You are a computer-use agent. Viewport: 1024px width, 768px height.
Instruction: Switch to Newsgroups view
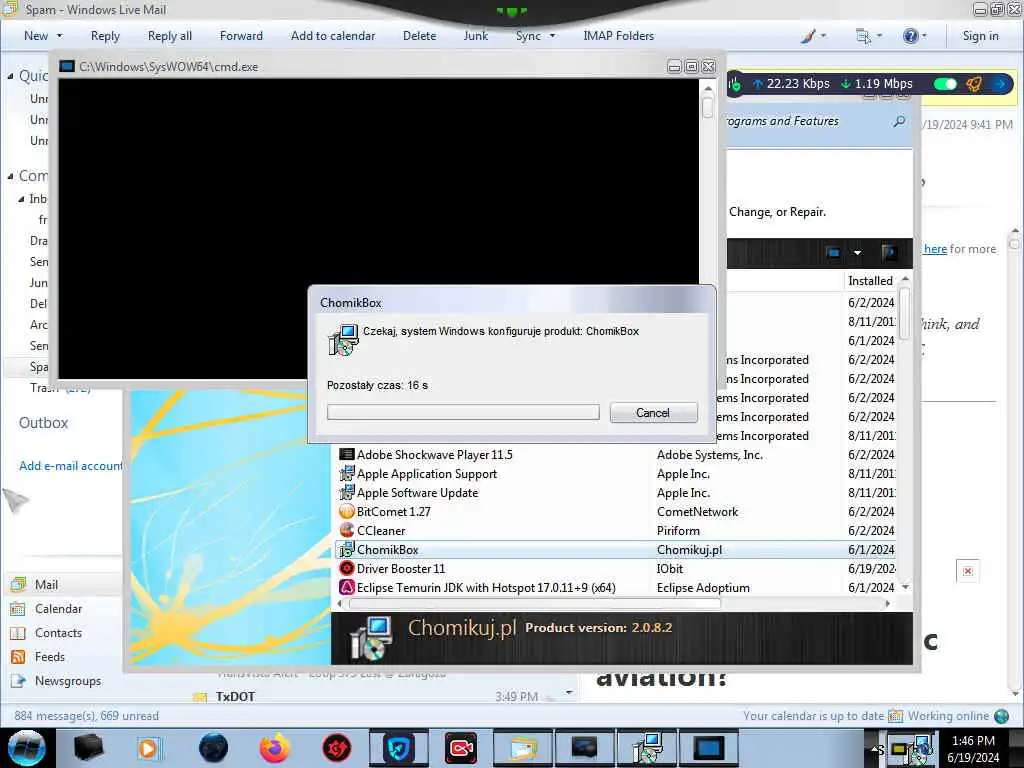pyautogui.click(x=68, y=681)
